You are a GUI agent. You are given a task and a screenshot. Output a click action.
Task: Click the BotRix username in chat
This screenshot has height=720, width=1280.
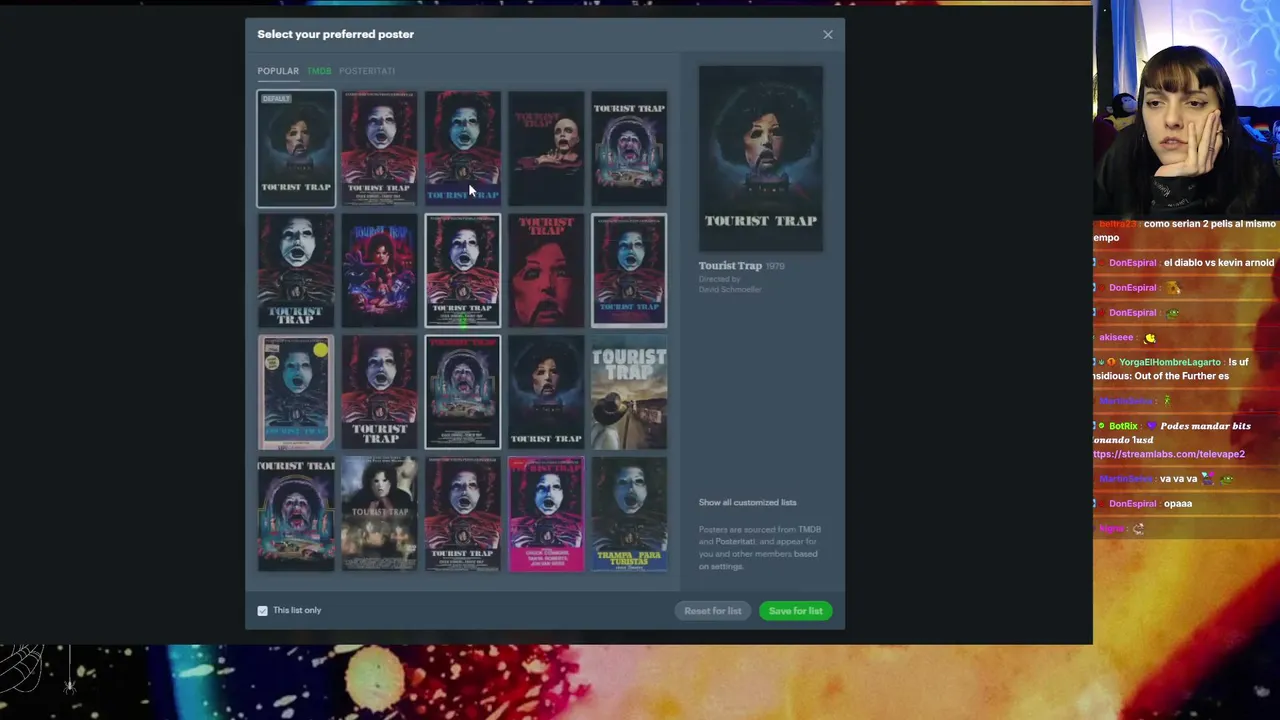coord(1124,426)
